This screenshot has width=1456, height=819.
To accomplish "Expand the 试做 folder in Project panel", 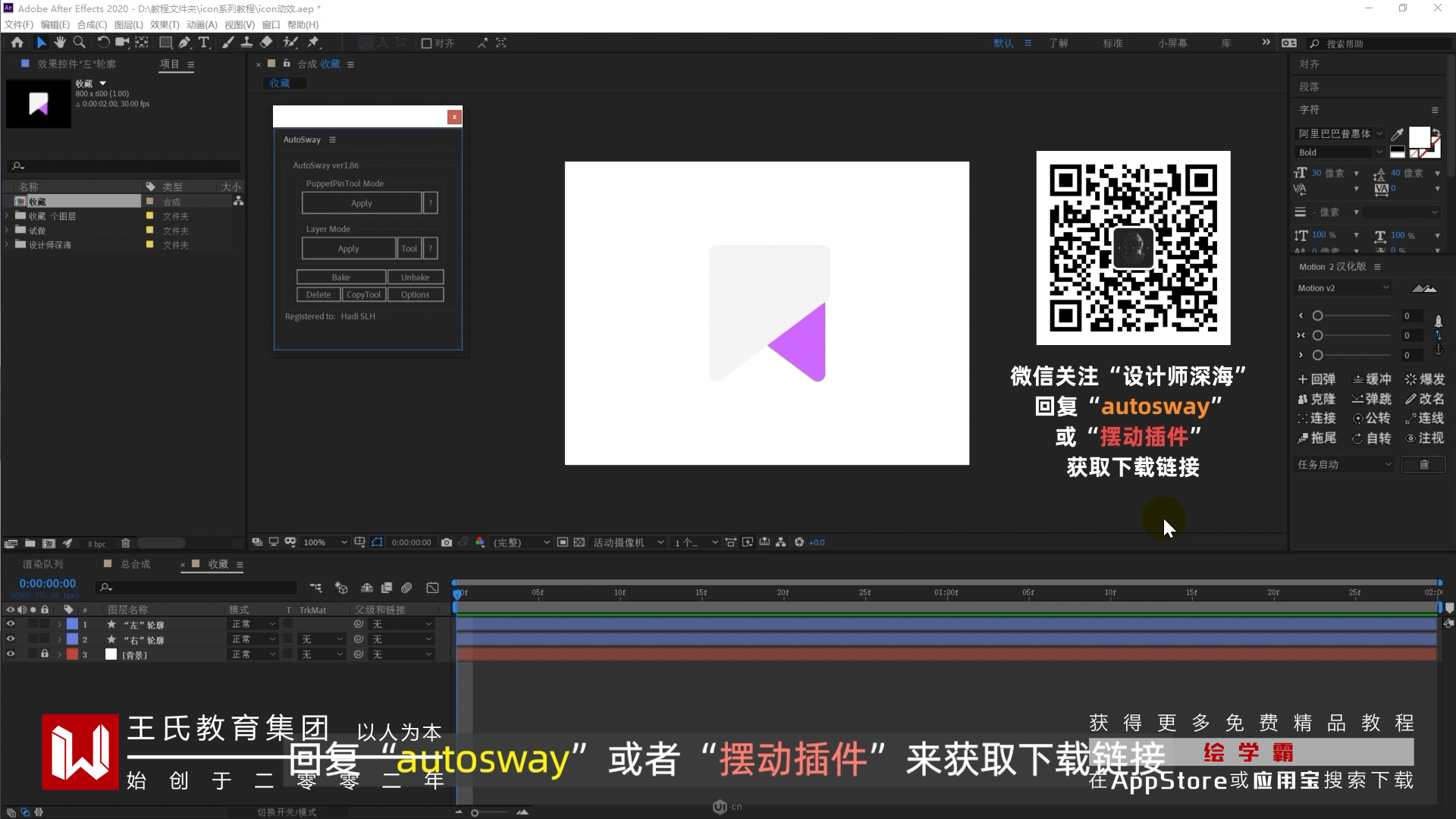I will (8, 231).
